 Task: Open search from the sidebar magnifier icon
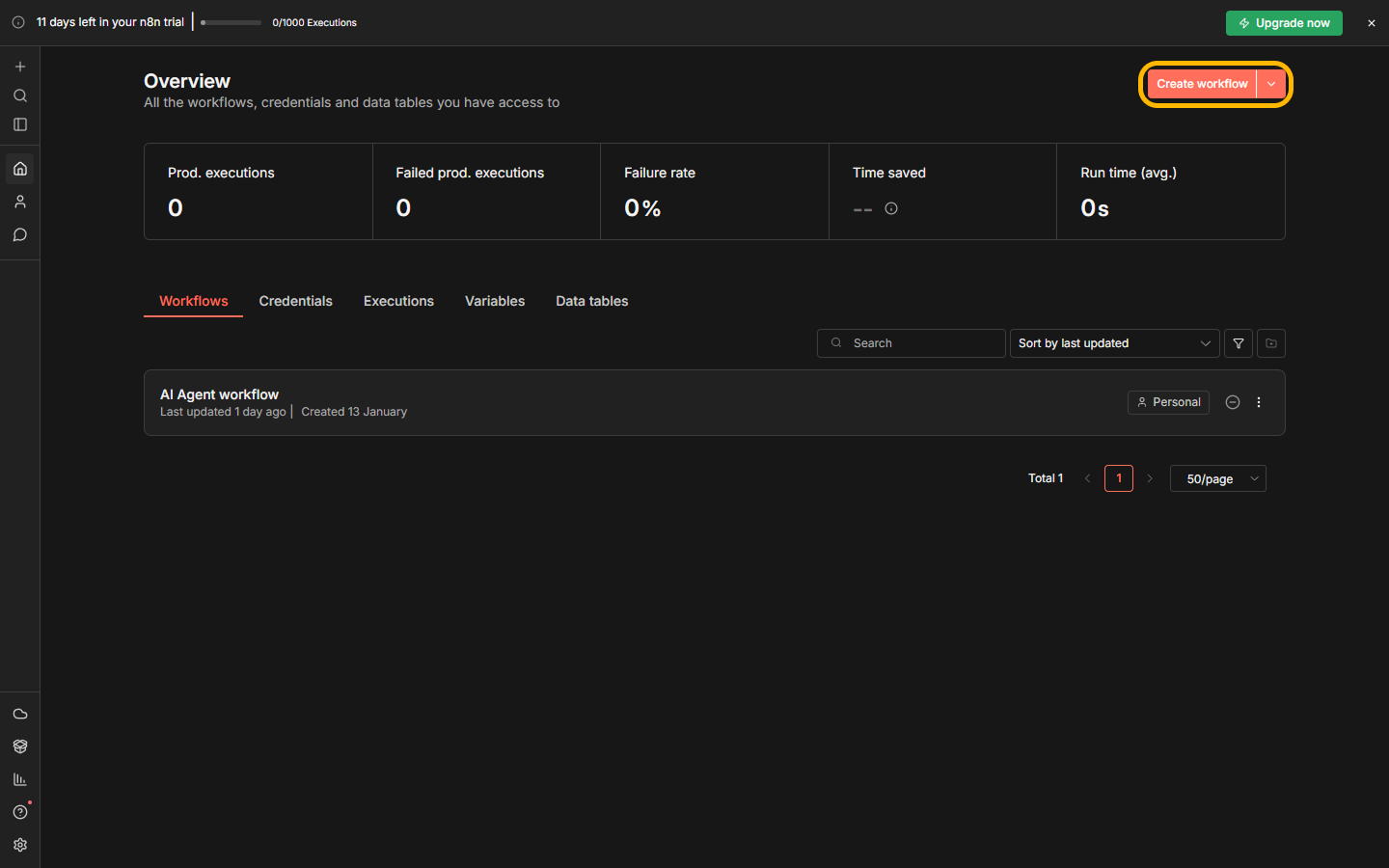[x=20, y=95]
